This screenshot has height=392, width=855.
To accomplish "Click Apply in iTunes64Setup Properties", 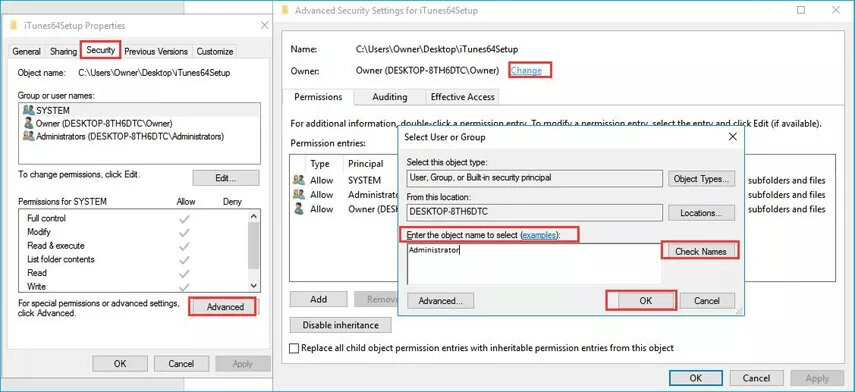I will pyautogui.click(x=243, y=364).
